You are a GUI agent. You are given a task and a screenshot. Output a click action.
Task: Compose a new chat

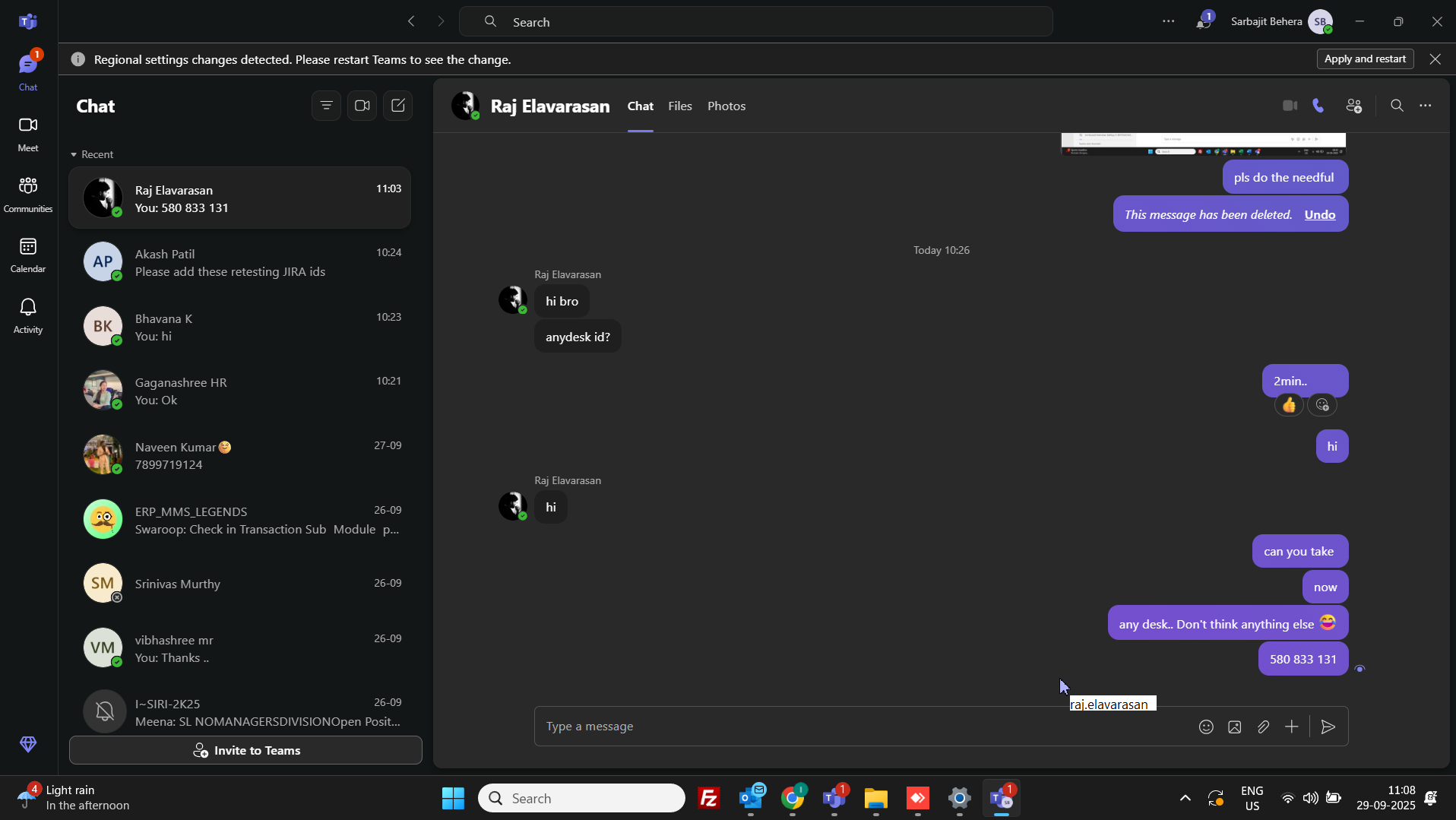coord(398,106)
